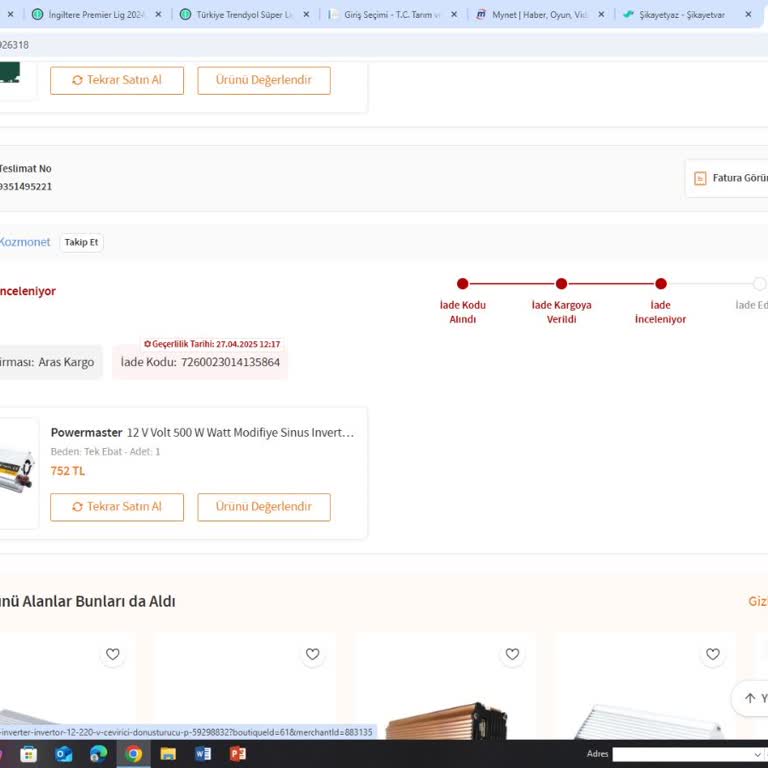Screen dimensions: 768x768
Task: Click the taskbar Adres input field
Action: [683, 754]
